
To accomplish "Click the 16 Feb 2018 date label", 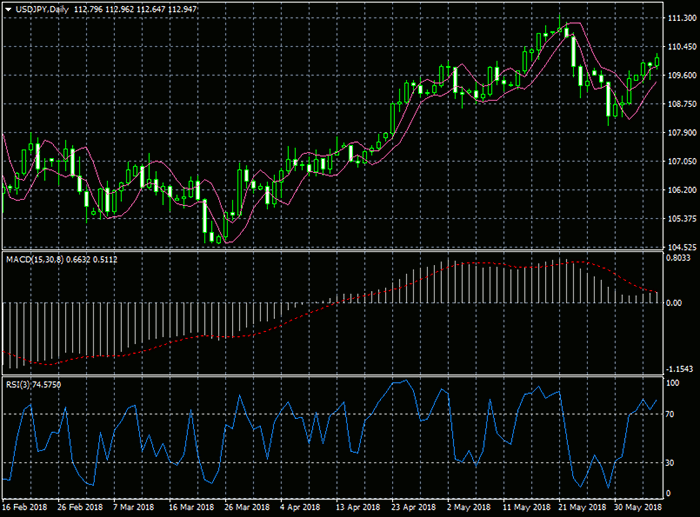I will click(24, 509).
